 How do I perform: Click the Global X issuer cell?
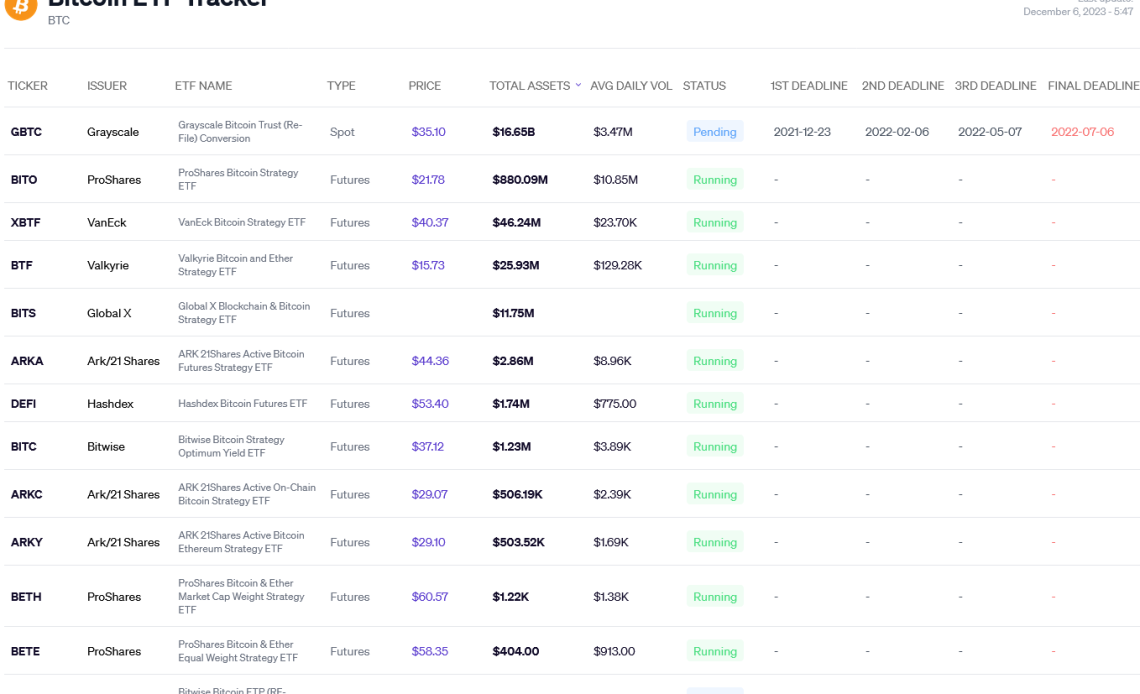(x=109, y=313)
